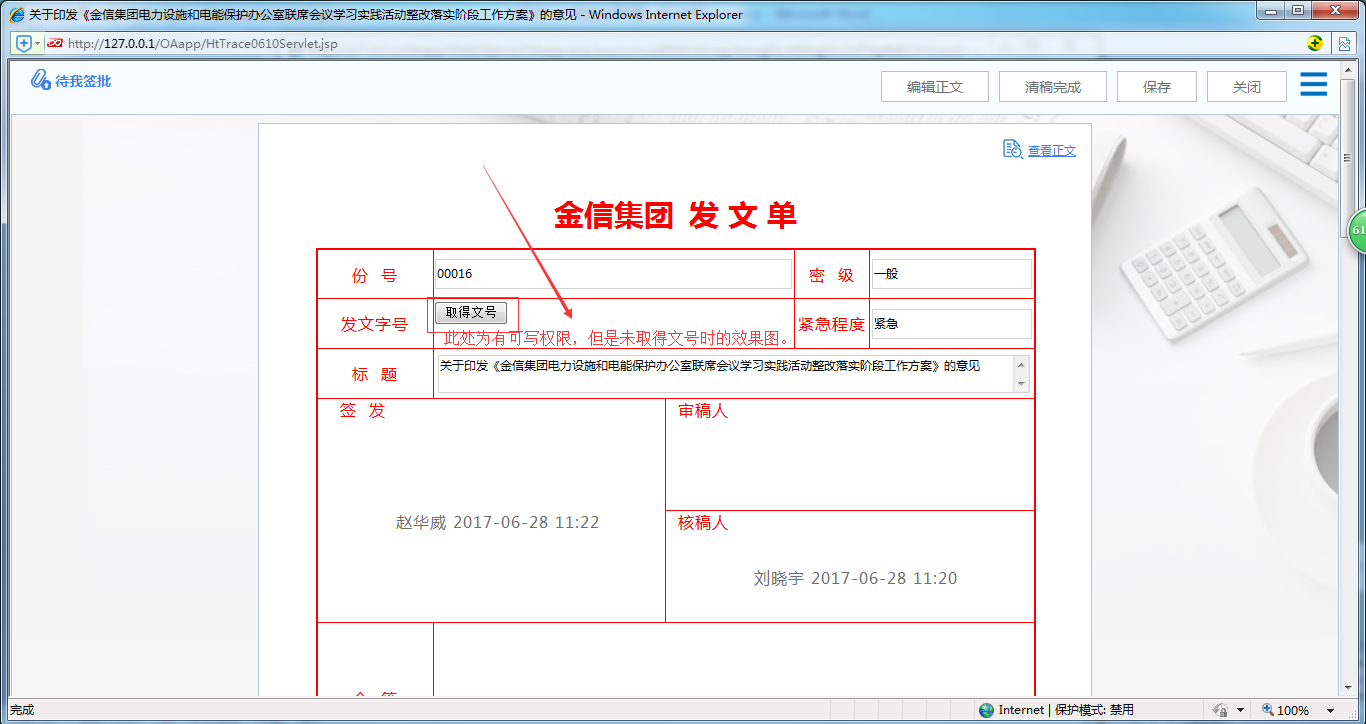Click the 保存 button in the toolbar
The image size is (1366, 724).
[1156, 86]
